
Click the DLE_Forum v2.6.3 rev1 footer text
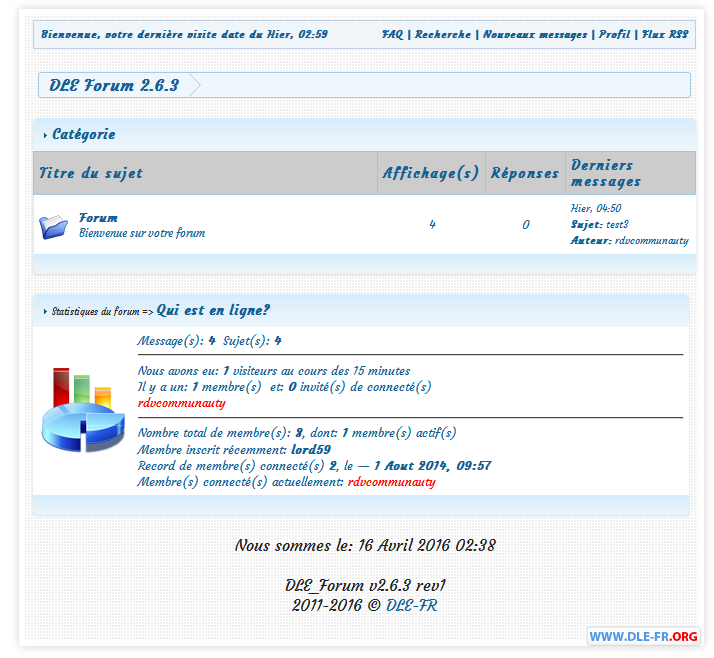(x=365, y=585)
